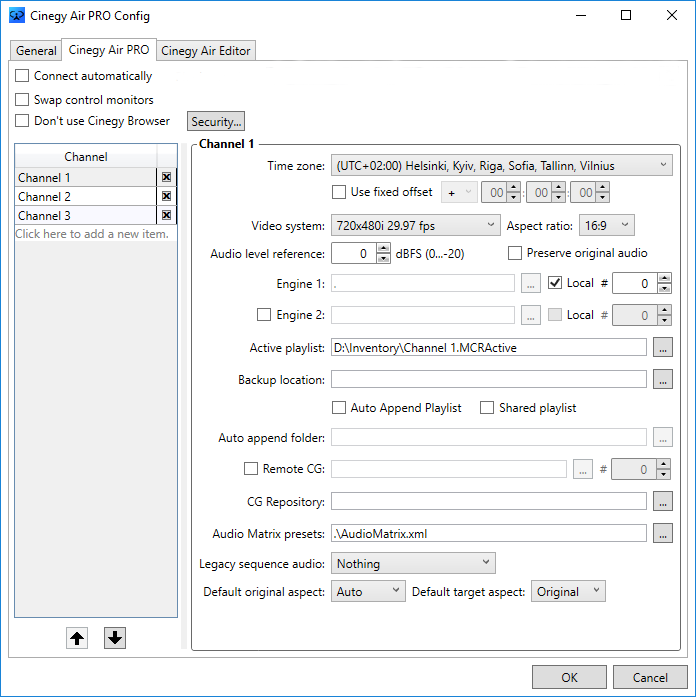
Task: Click the Channel column header
Action: (86, 156)
